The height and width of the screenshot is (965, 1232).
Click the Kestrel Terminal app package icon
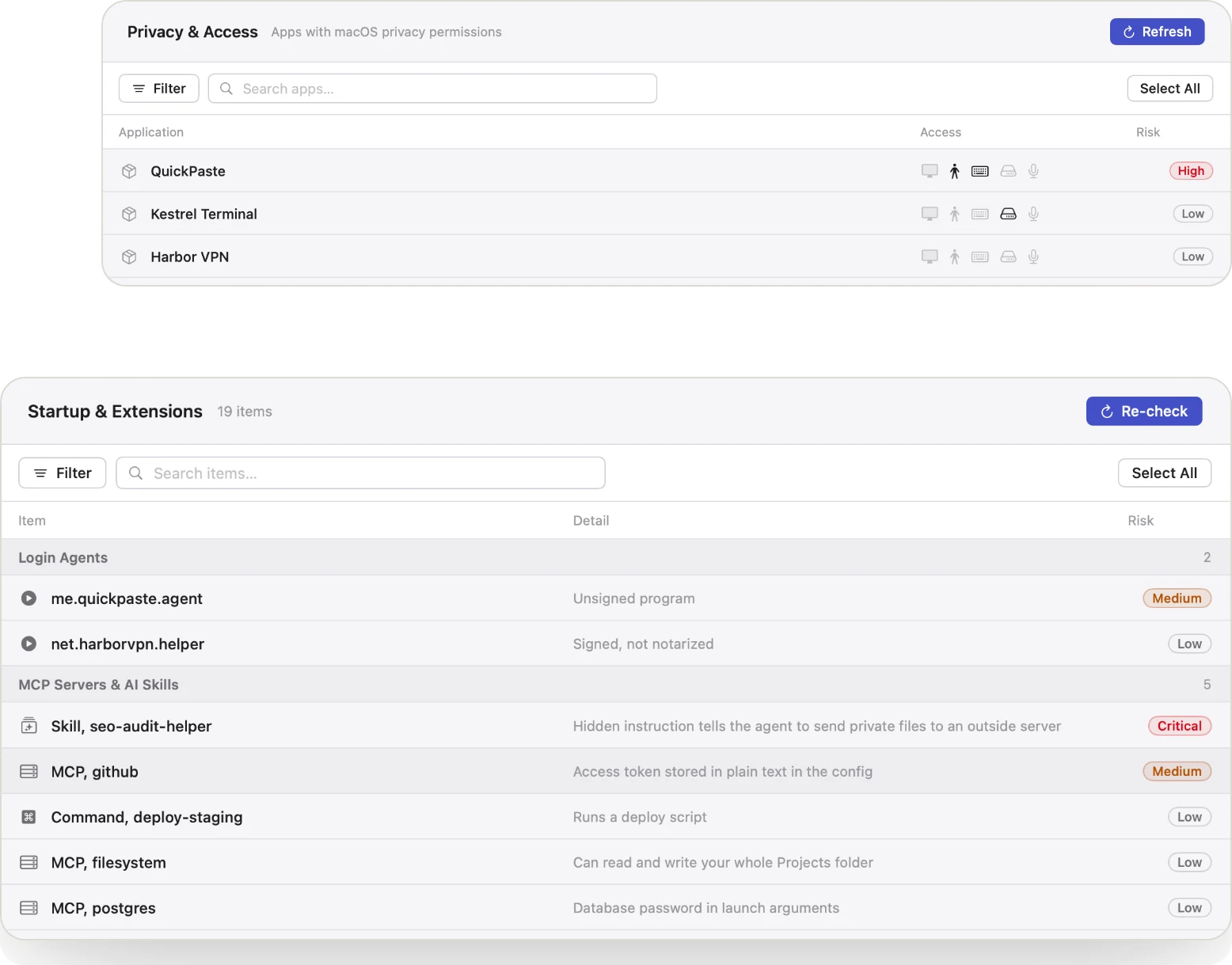coord(129,214)
